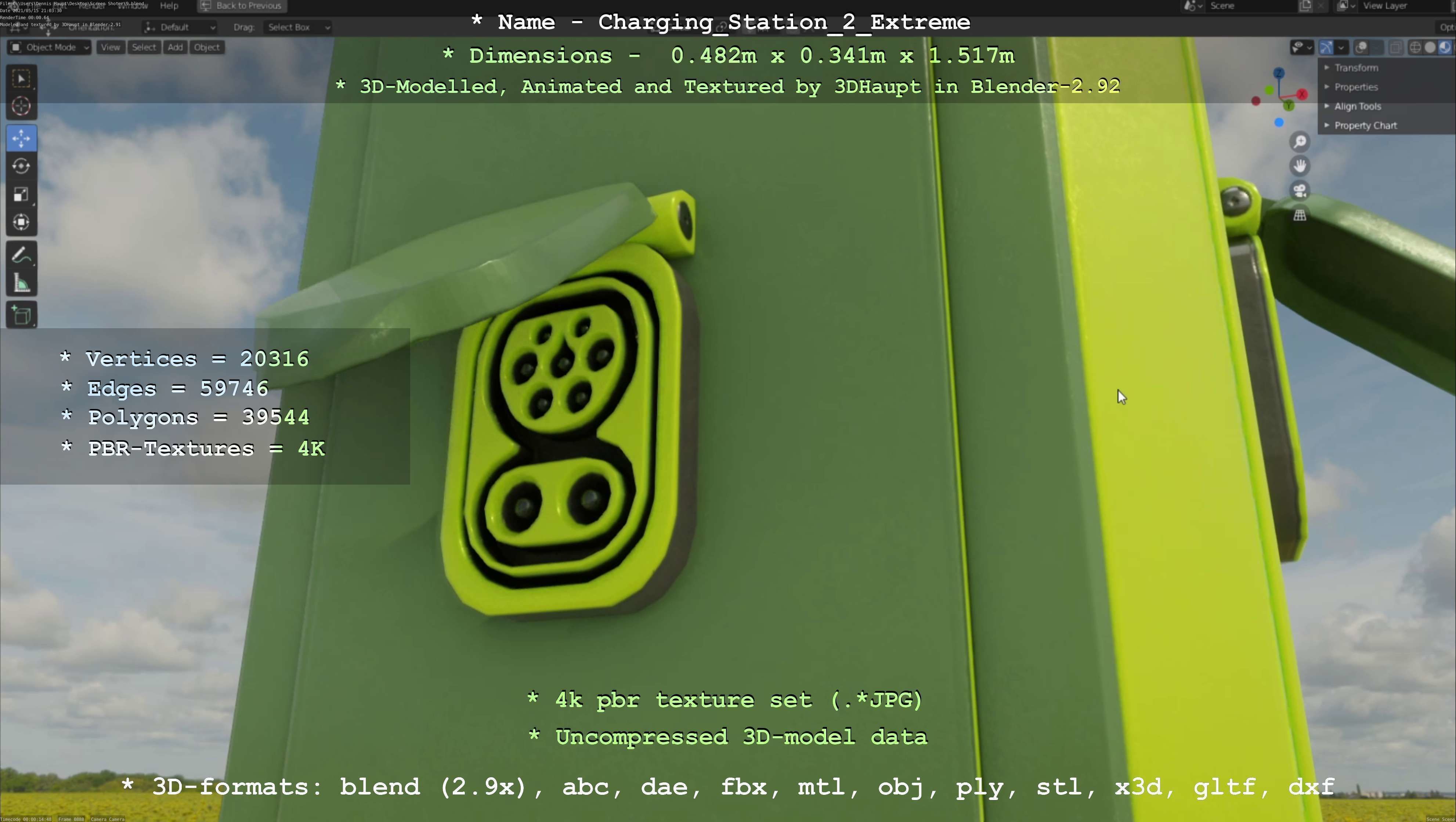
Task: Click the blue Z axis gizmo handle
Action: pyautogui.click(x=1279, y=73)
